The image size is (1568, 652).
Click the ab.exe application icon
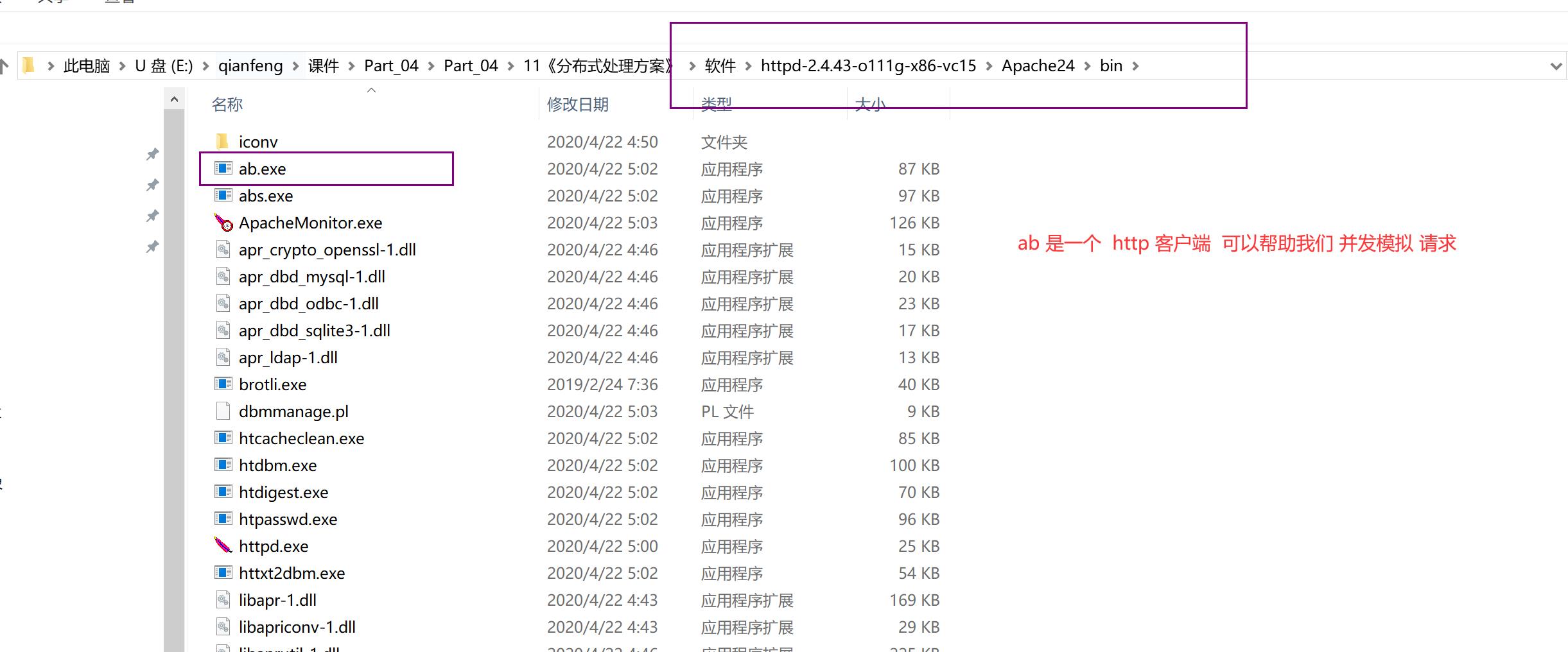[x=223, y=168]
